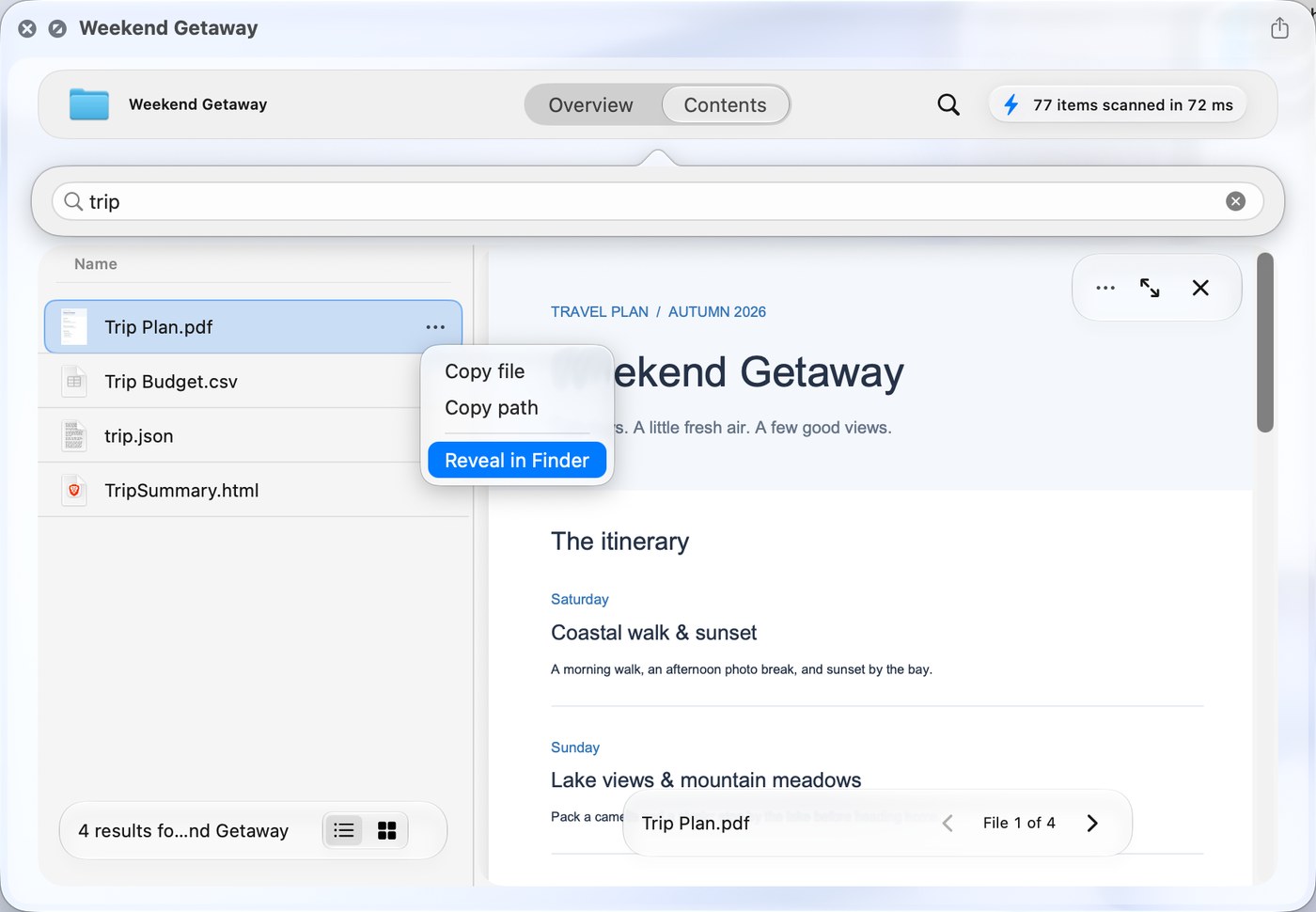Open search with the magnifier icon
The image size is (1316, 912).
pos(948,104)
